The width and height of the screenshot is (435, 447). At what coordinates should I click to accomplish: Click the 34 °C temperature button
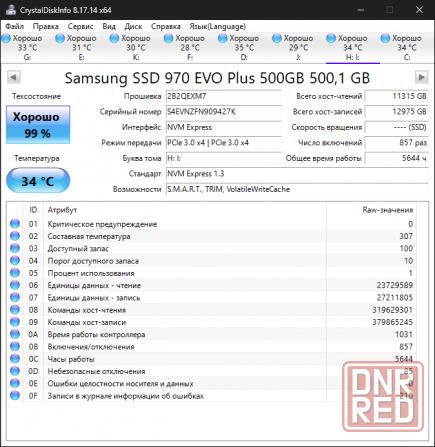pyautogui.click(x=38, y=181)
